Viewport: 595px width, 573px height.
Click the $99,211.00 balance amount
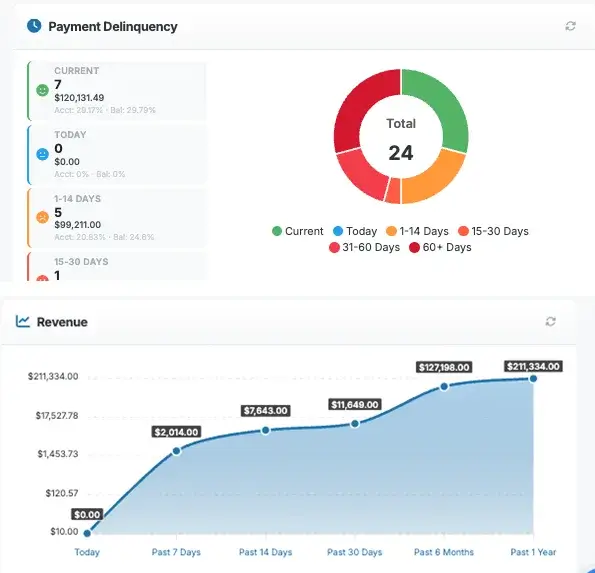pyautogui.click(x=78, y=225)
